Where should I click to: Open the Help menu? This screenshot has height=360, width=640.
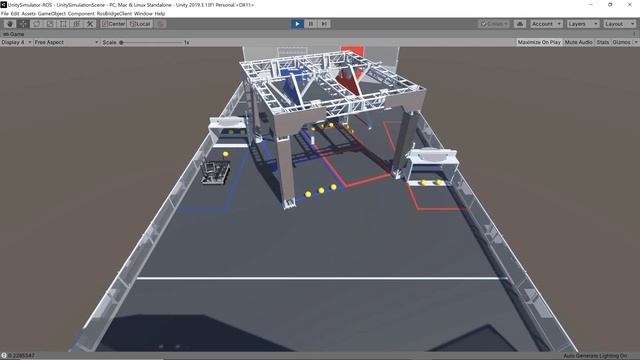(x=160, y=13)
